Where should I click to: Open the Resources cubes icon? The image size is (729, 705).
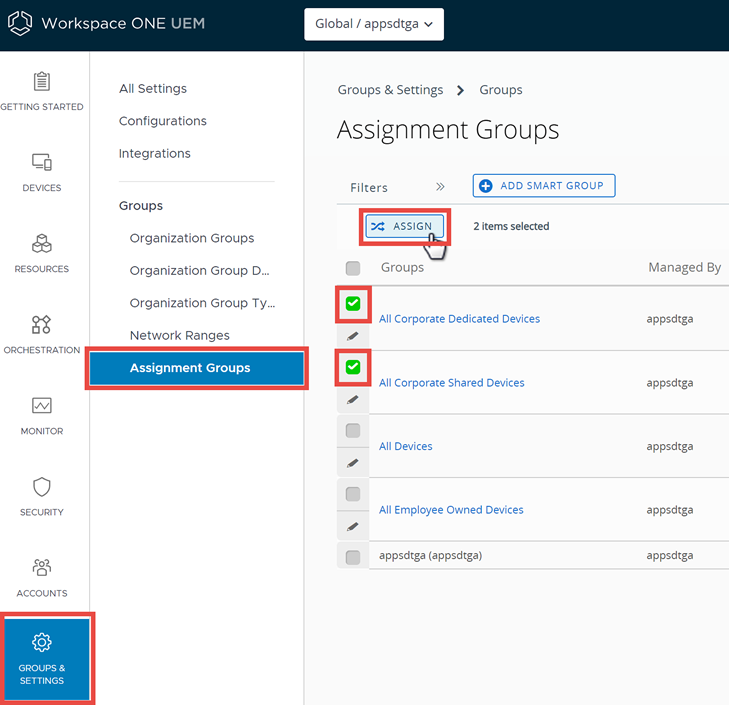pyautogui.click(x=42, y=243)
